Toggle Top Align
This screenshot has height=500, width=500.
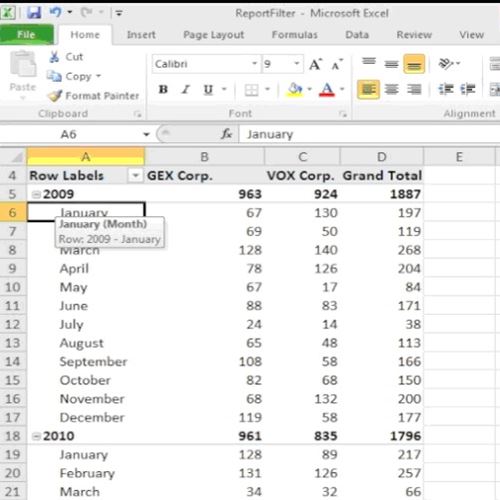[369, 63]
